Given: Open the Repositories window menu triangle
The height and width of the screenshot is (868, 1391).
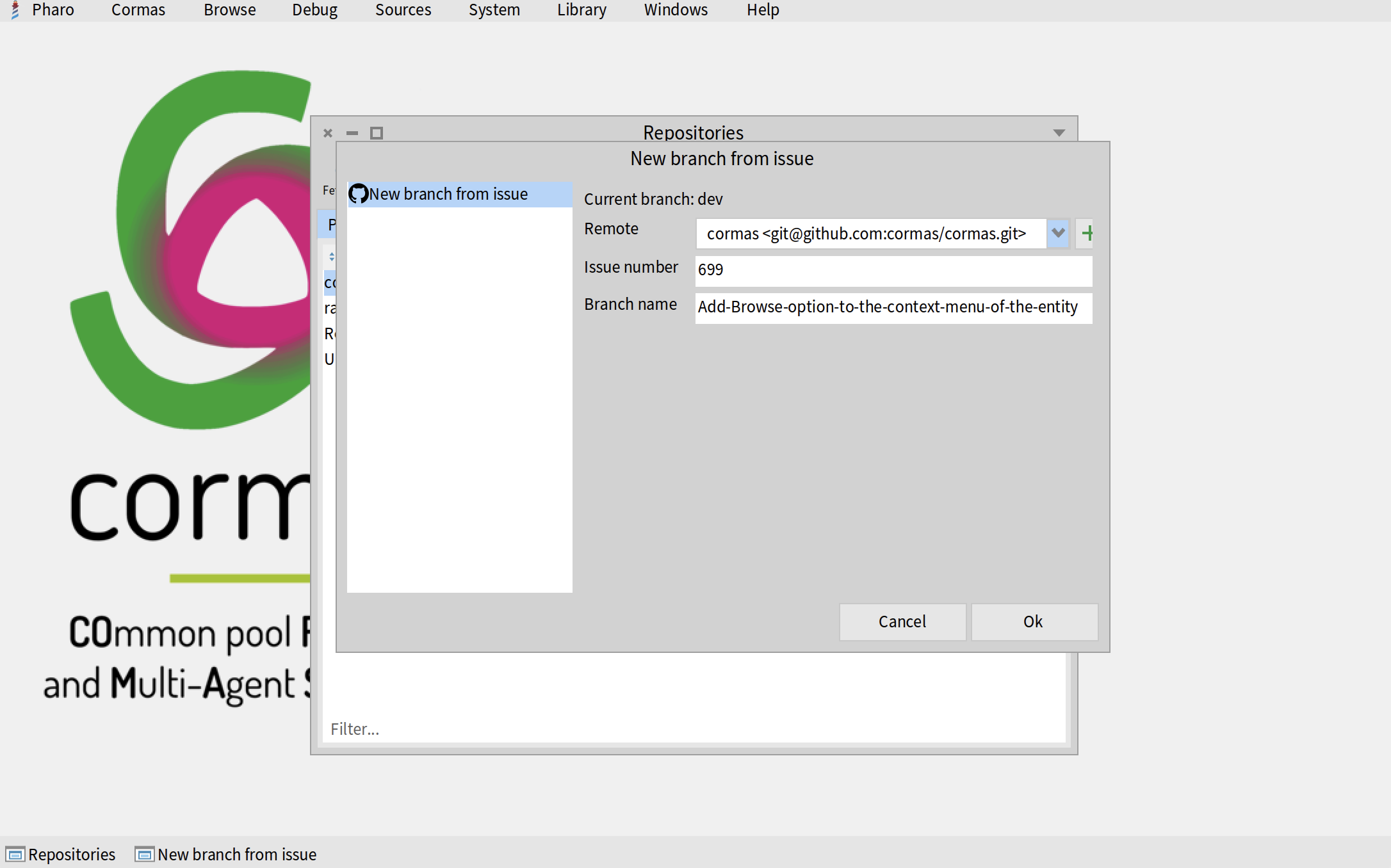Looking at the screenshot, I should (x=1059, y=133).
